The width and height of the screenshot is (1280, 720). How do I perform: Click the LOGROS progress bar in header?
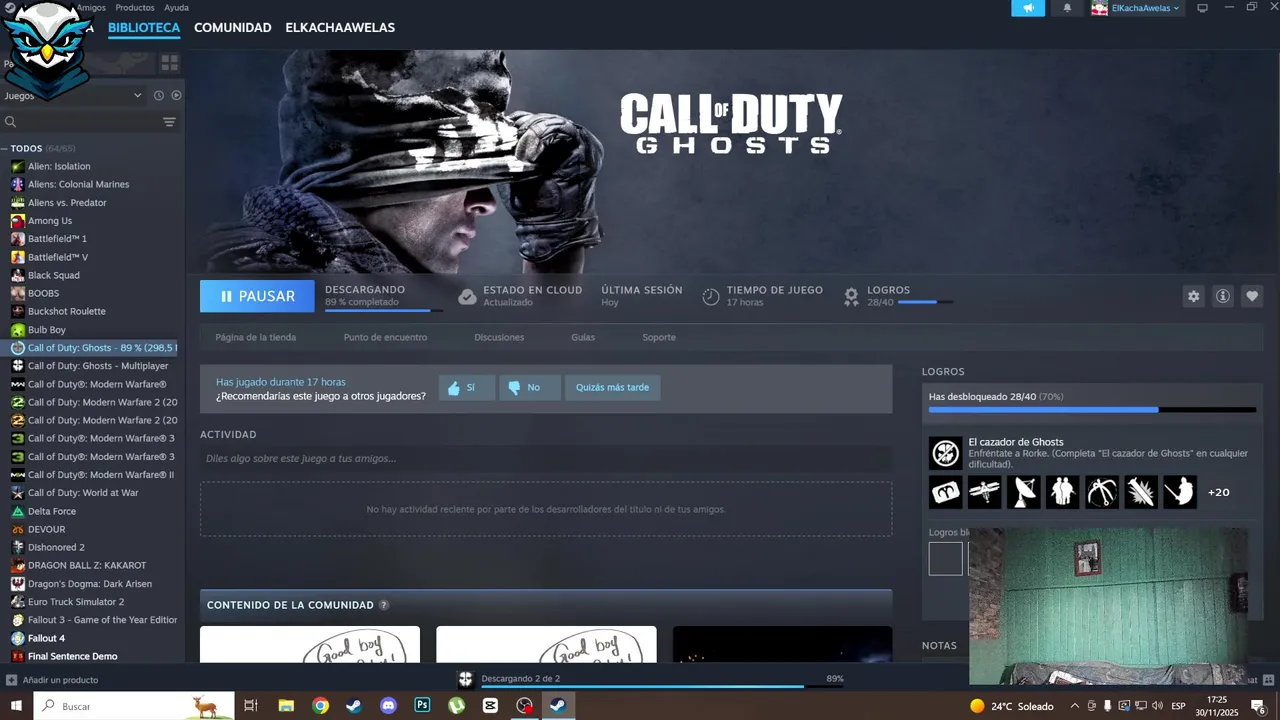pos(925,302)
